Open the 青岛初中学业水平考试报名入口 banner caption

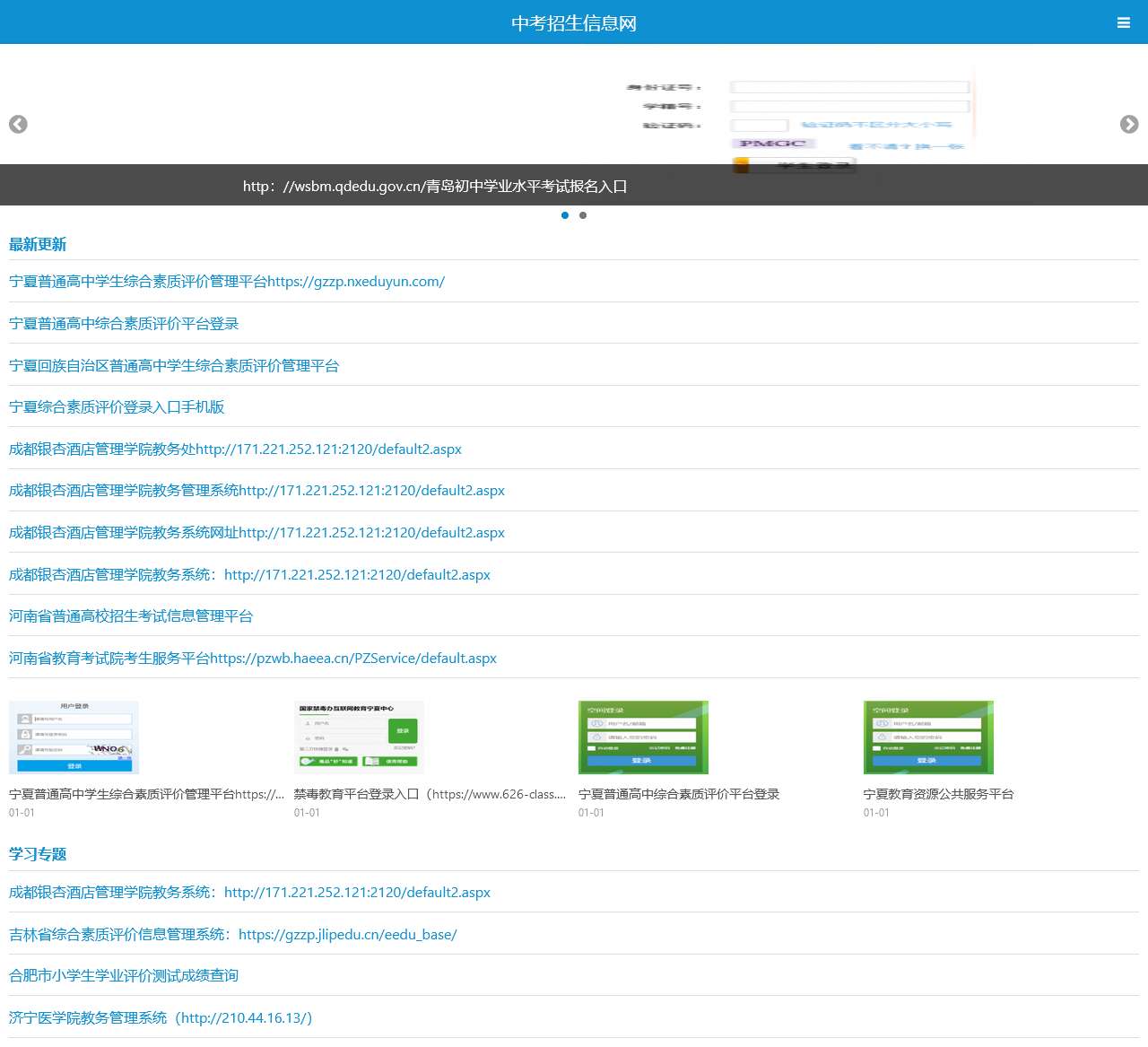[x=435, y=187]
